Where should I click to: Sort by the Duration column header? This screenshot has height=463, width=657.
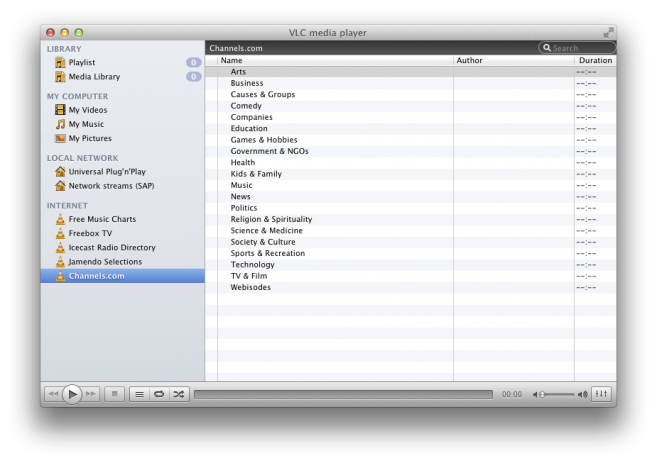tap(595, 60)
